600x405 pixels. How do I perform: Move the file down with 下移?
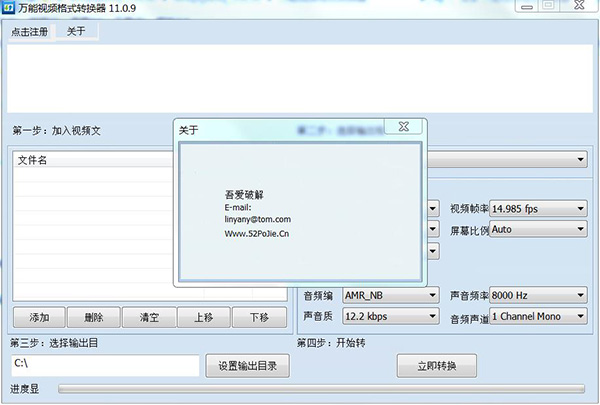click(257, 317)
